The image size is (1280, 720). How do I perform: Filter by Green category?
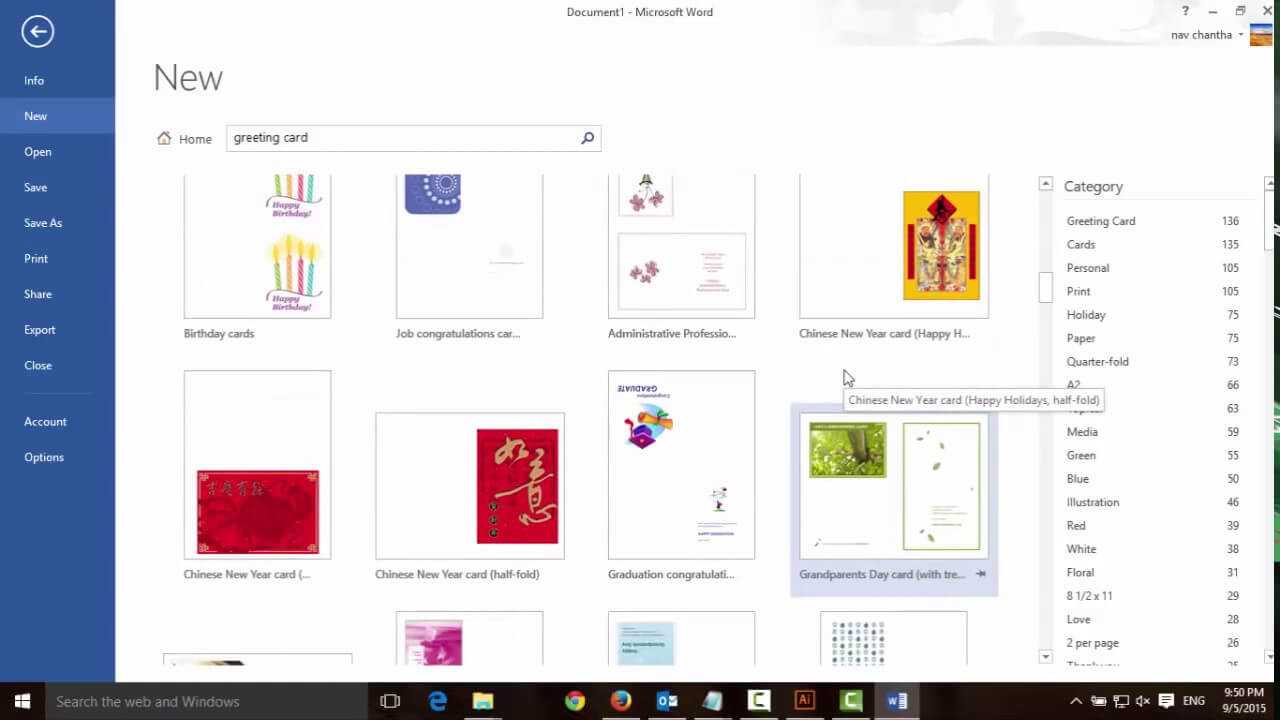pos(1152,455)
